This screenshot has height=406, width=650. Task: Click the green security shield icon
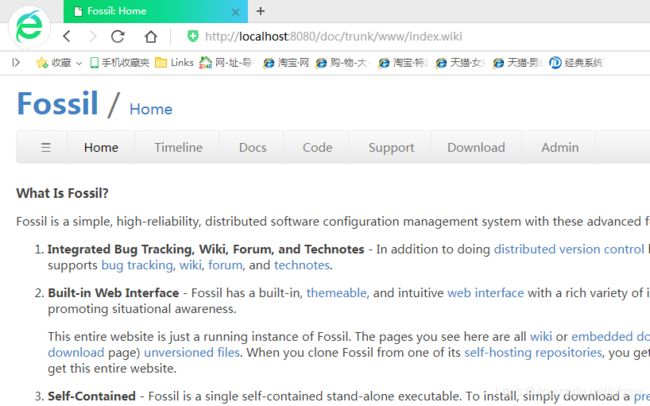(193, 36)
